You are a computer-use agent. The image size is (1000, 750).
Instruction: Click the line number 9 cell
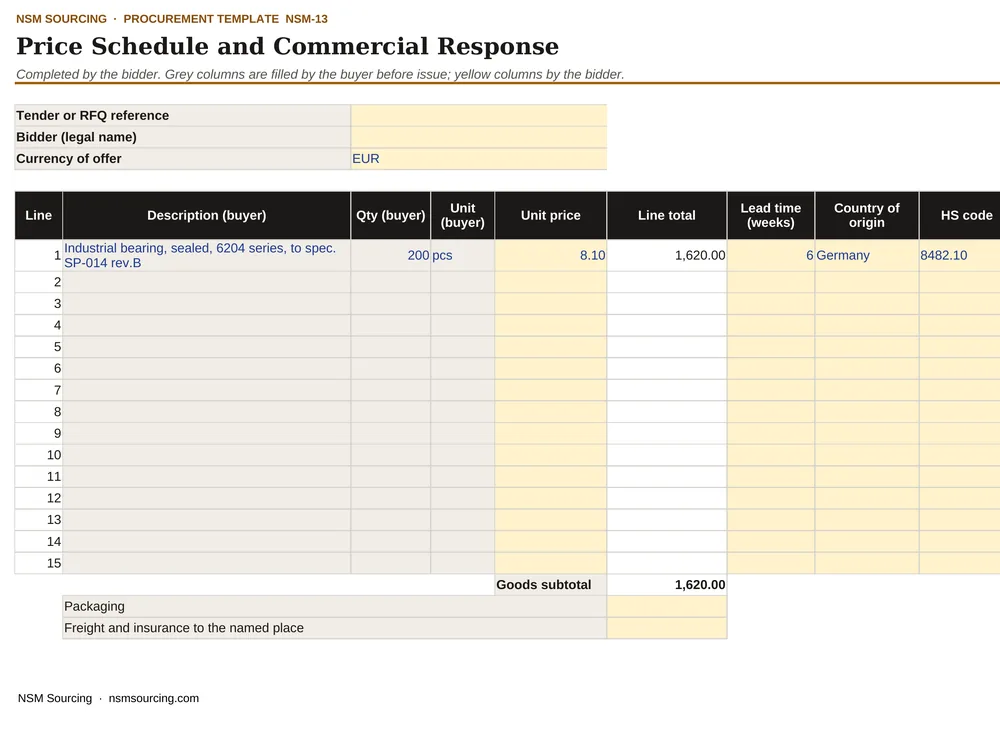[x=38, y=434]
